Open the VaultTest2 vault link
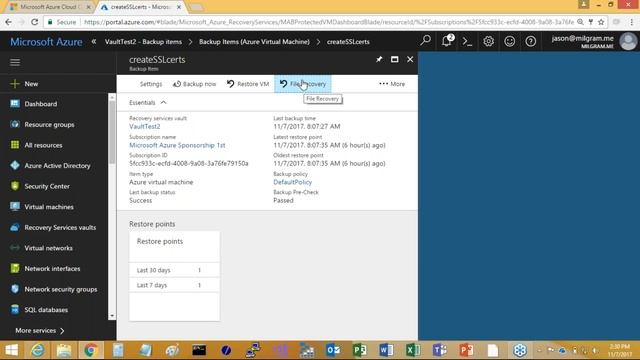The width and height of the screenshot is (640, 360). 144,127
